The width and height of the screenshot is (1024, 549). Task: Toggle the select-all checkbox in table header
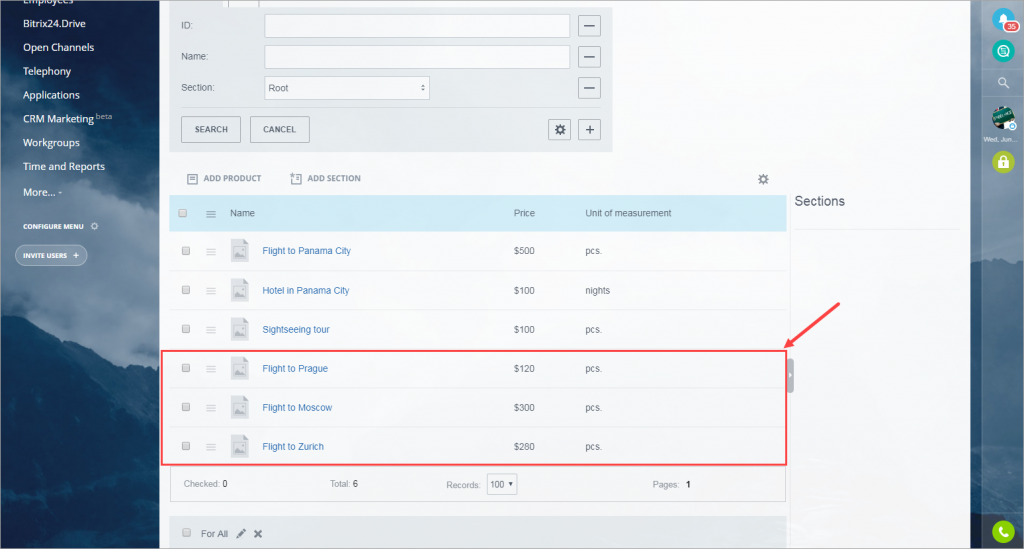183,213
